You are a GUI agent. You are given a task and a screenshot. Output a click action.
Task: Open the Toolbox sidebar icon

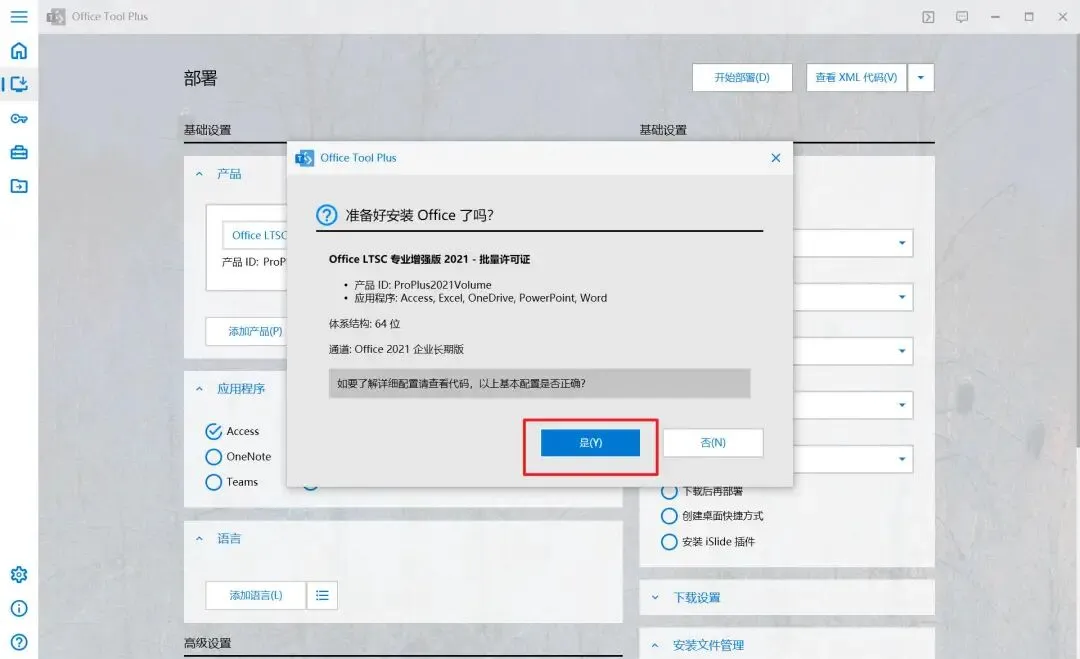coord(19,152)
